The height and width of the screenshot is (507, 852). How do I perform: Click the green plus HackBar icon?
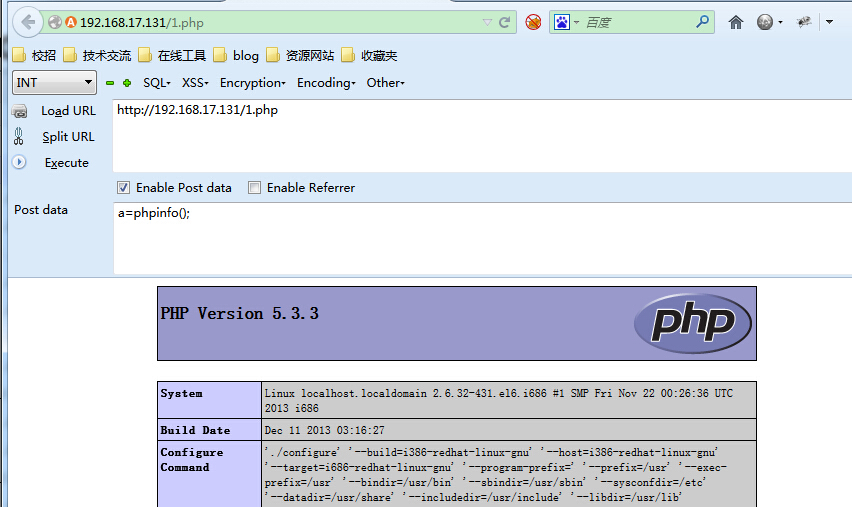(127, 83)
